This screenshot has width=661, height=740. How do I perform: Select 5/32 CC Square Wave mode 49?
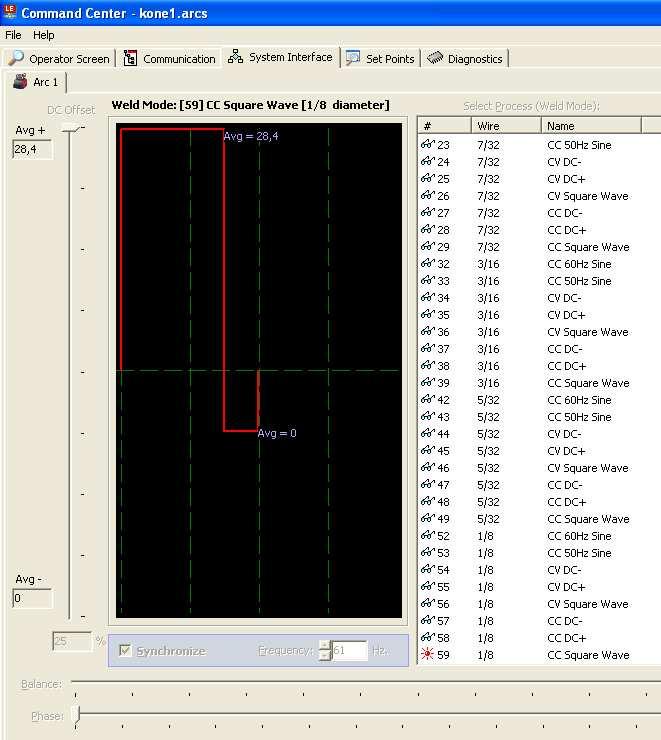539,519
